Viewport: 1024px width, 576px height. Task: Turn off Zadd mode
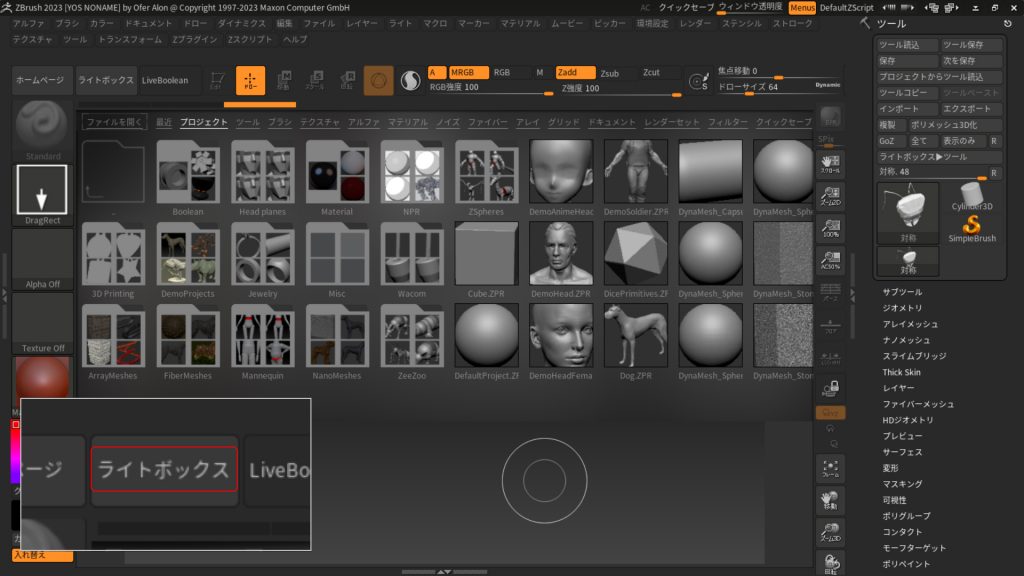(x=575, y=73)
